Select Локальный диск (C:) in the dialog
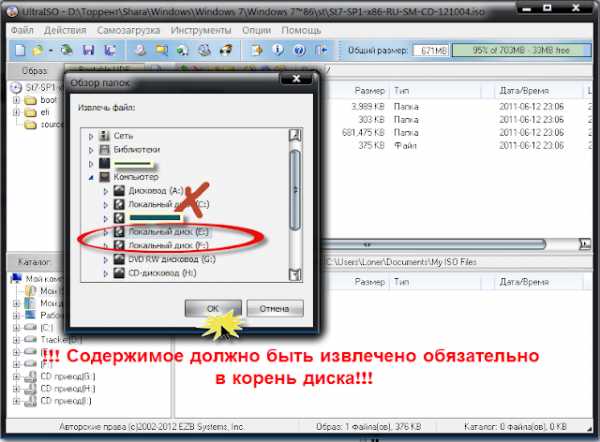 coord(169,204)
